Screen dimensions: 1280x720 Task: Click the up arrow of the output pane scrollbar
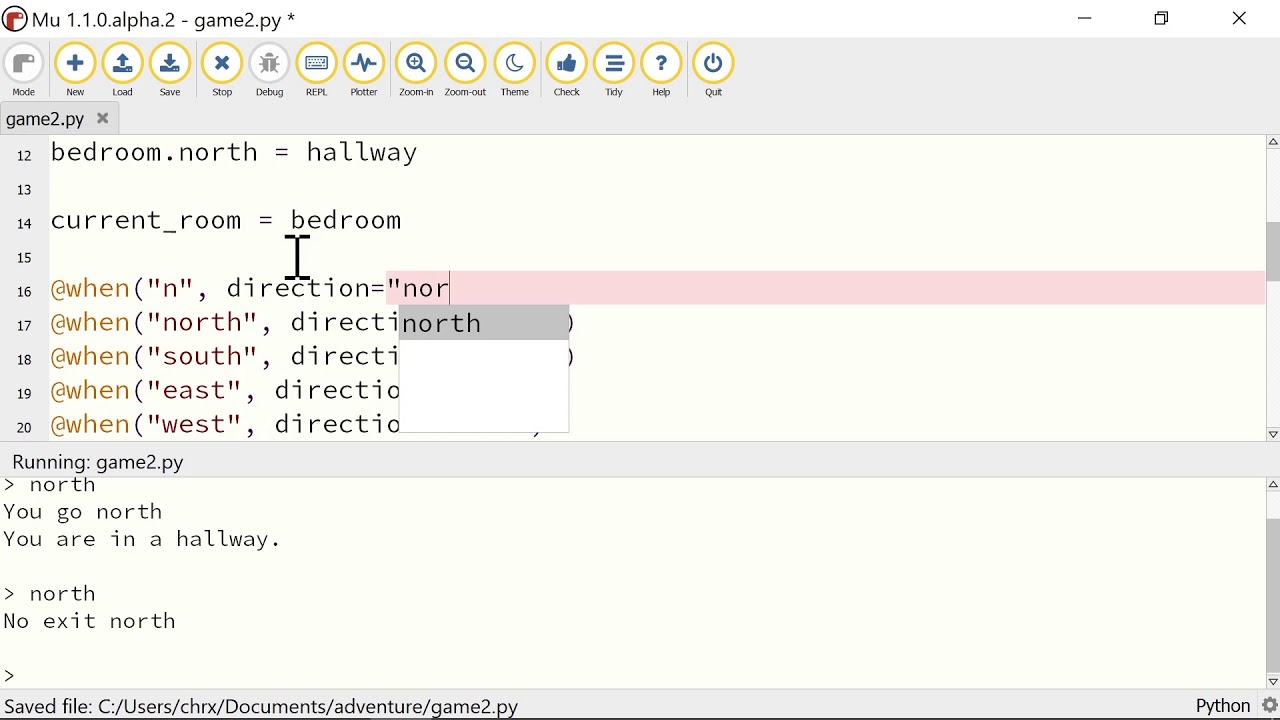[x=1273, y=486]
